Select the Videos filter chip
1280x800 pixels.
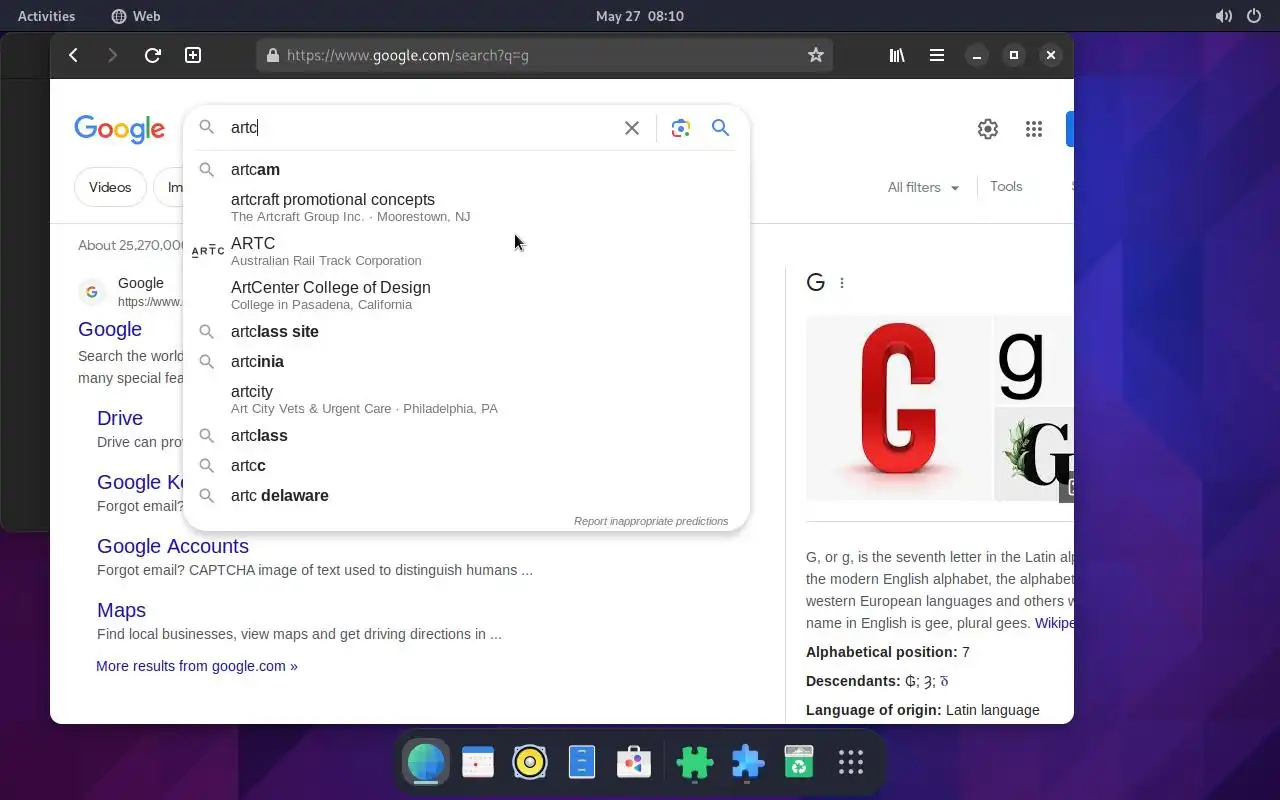pyautogui.click(x=110, y=187)
